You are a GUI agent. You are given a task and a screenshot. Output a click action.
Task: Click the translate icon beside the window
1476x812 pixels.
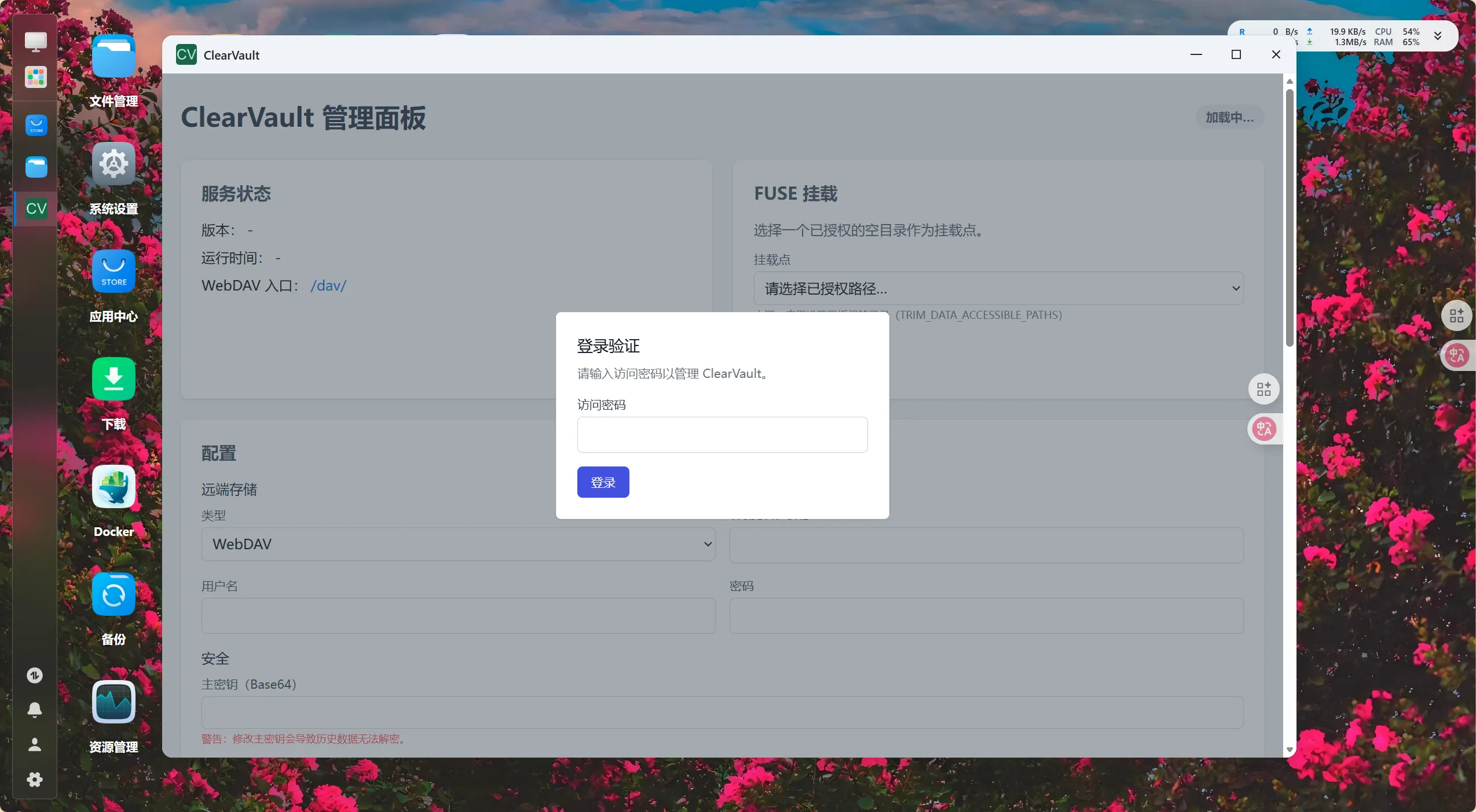[1263, 429]
